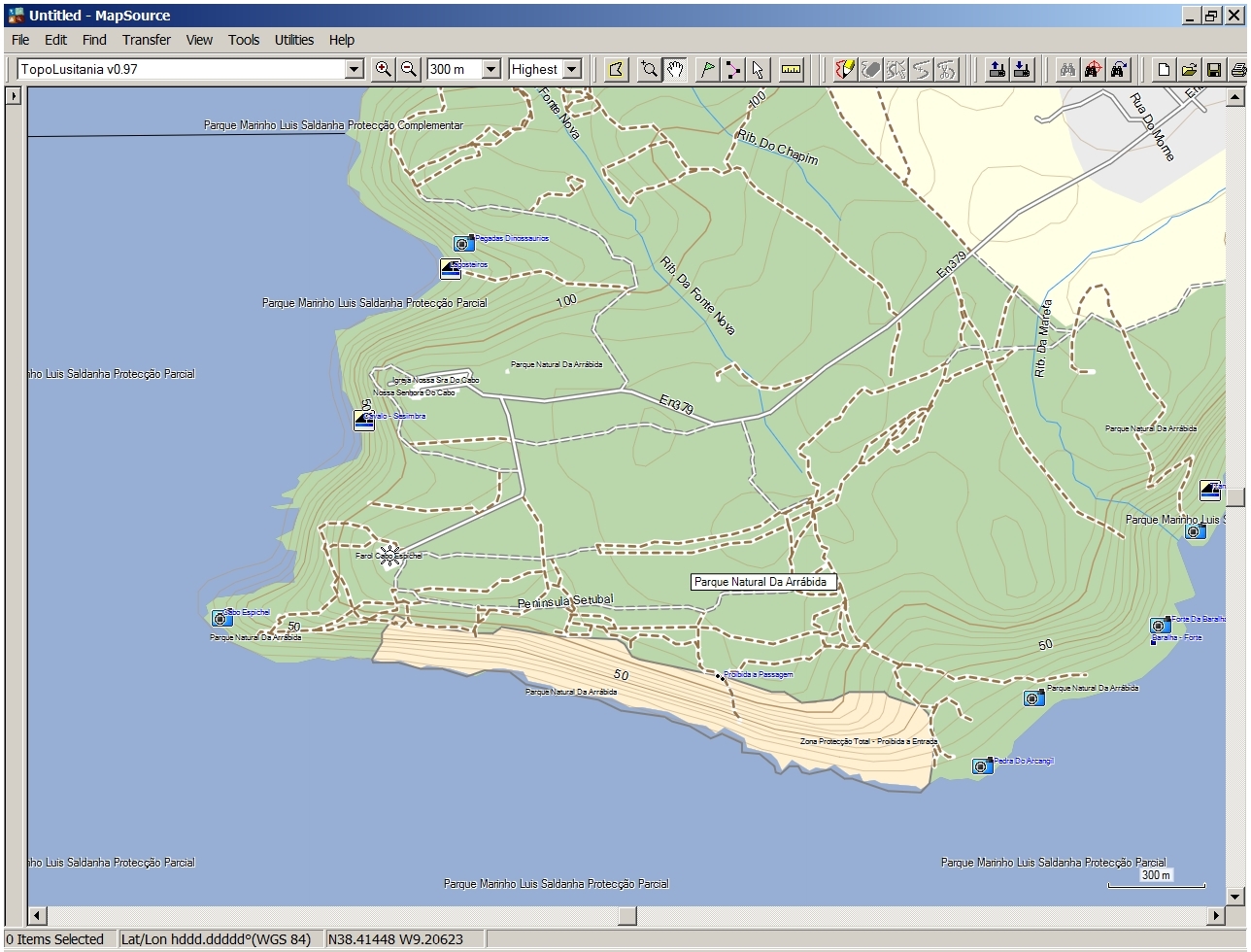Select the Waypoint flag tool
The width and height of the screenshot is (1251, 952).
pyautogui.click(x=708, y=69)
